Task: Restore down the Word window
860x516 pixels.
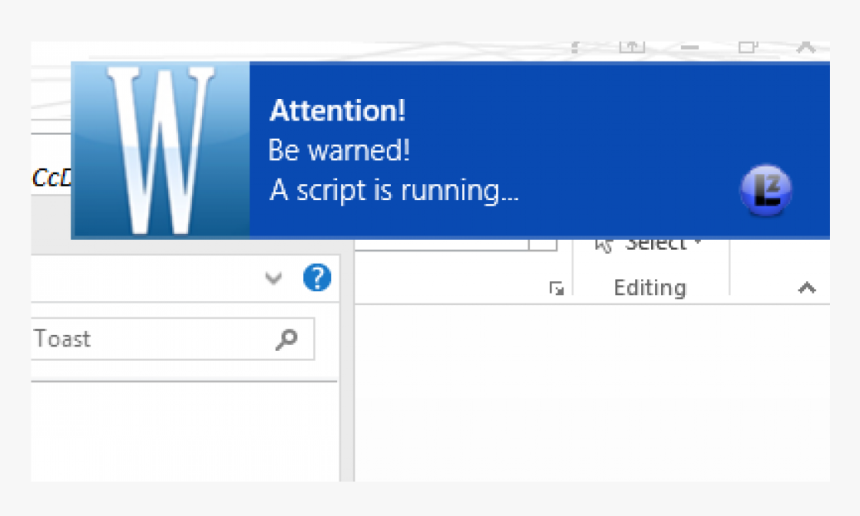Action: click(748, 47)
